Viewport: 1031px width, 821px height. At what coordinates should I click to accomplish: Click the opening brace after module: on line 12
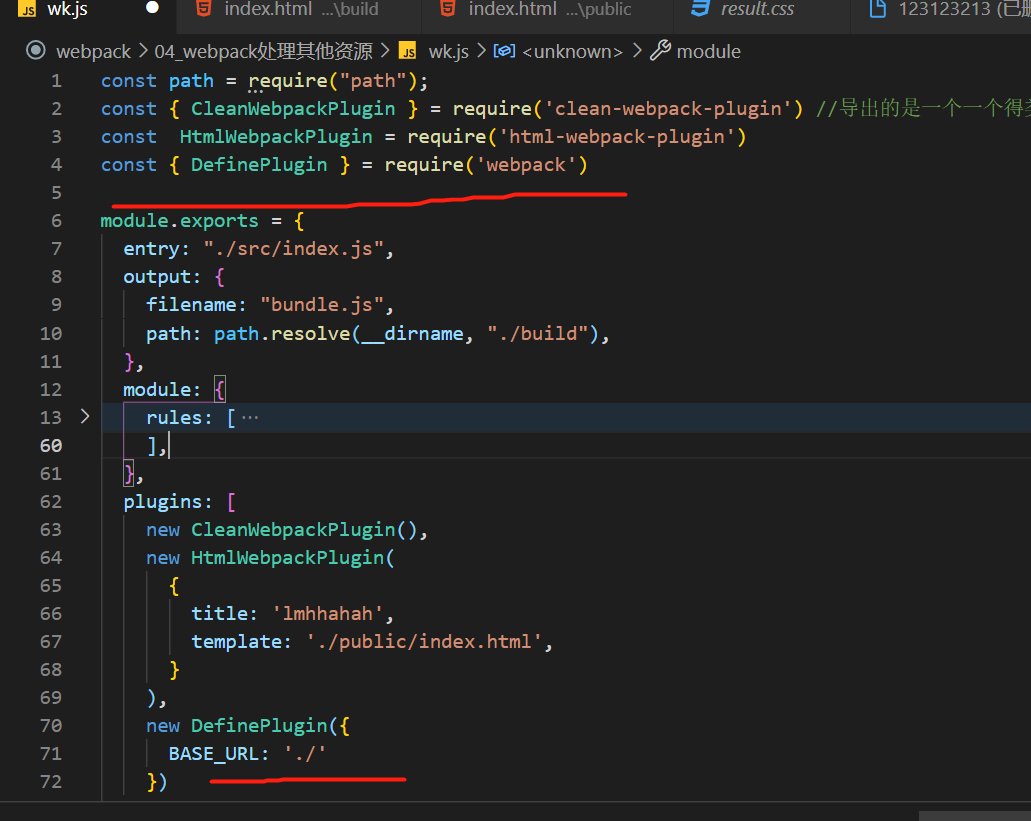(x=220, y=389)
